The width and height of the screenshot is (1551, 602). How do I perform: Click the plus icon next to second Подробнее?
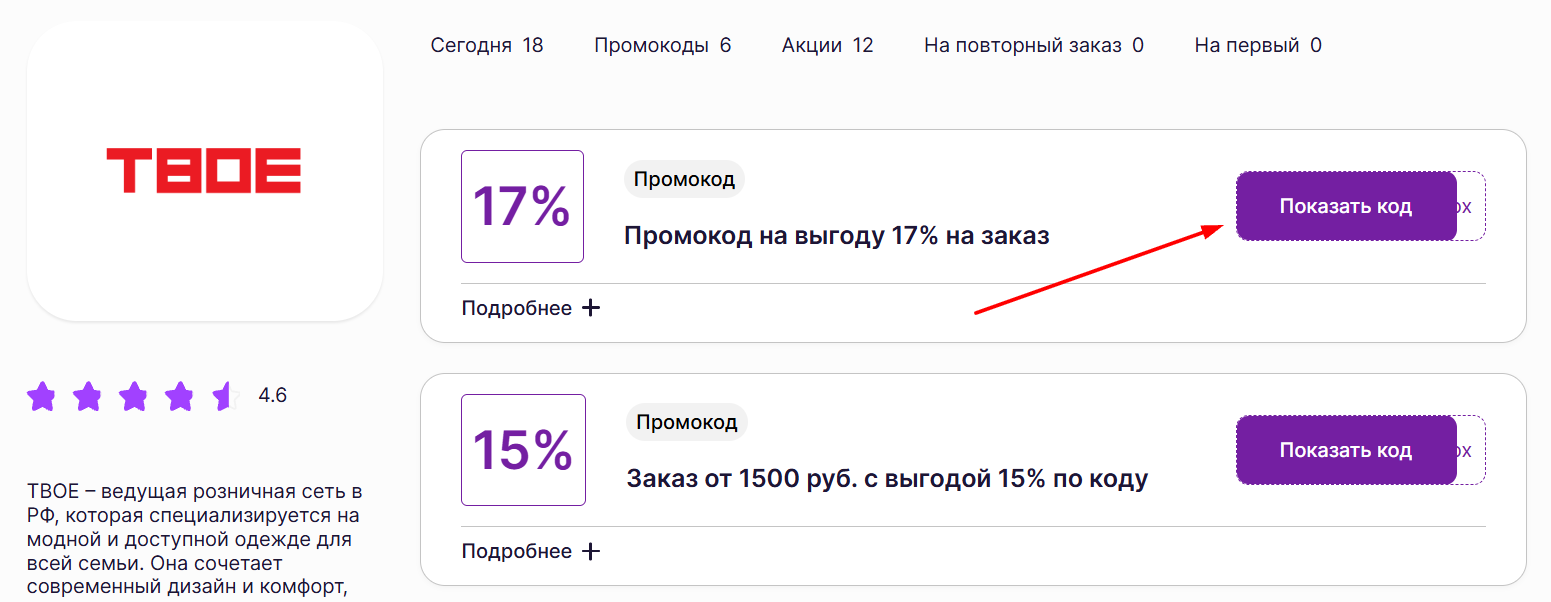592,550
